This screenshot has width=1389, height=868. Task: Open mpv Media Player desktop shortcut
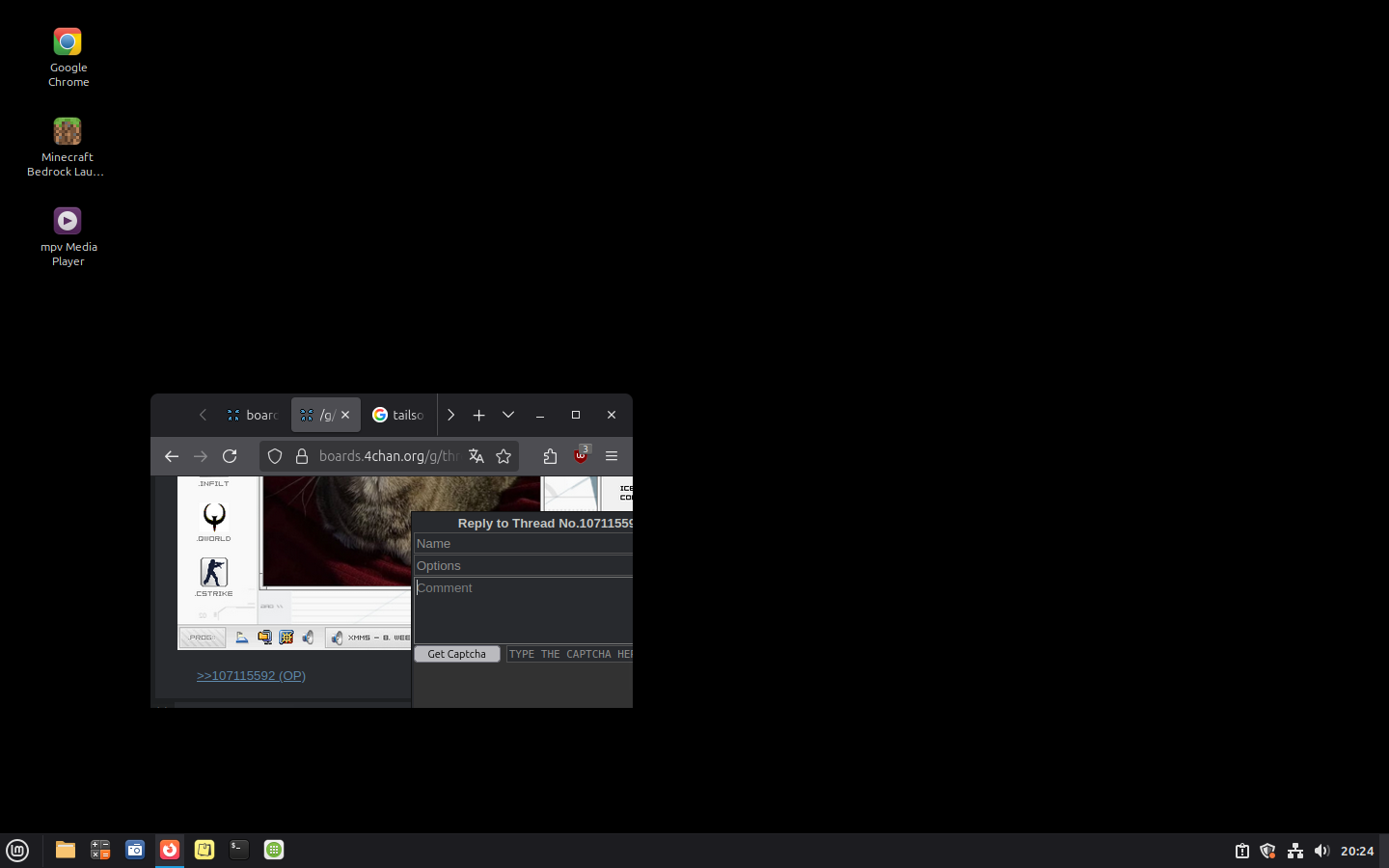pos(68,236)
